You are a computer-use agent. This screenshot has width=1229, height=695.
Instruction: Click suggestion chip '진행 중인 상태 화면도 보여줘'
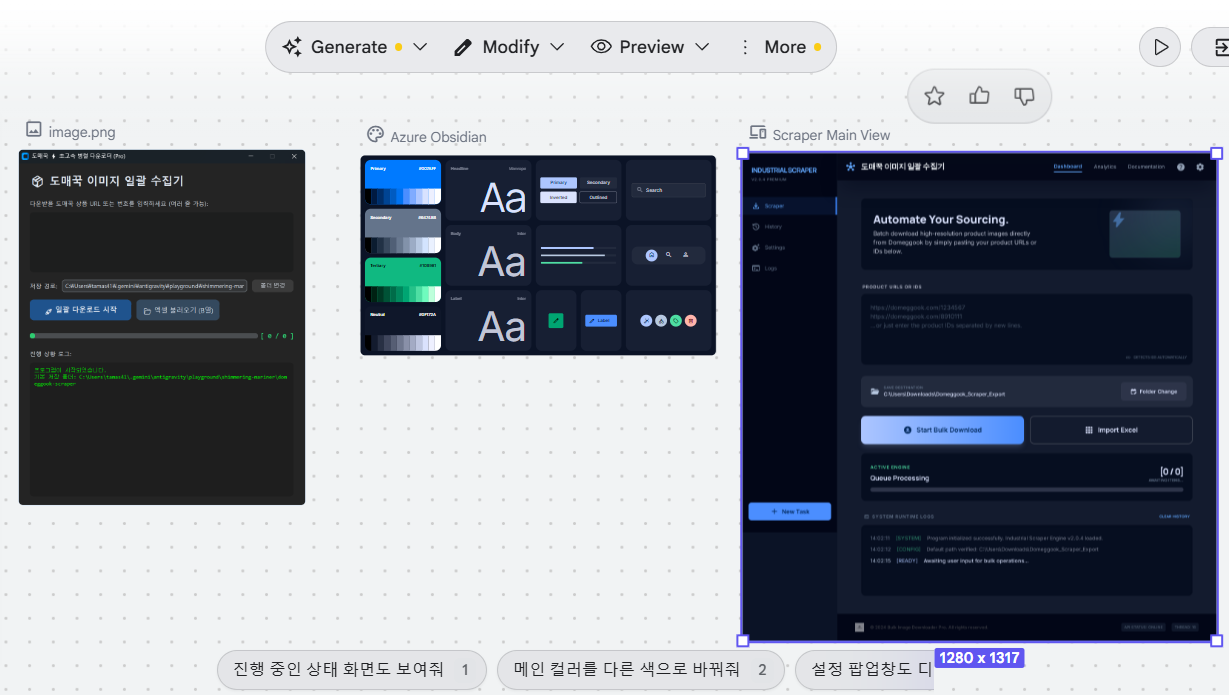352,670
